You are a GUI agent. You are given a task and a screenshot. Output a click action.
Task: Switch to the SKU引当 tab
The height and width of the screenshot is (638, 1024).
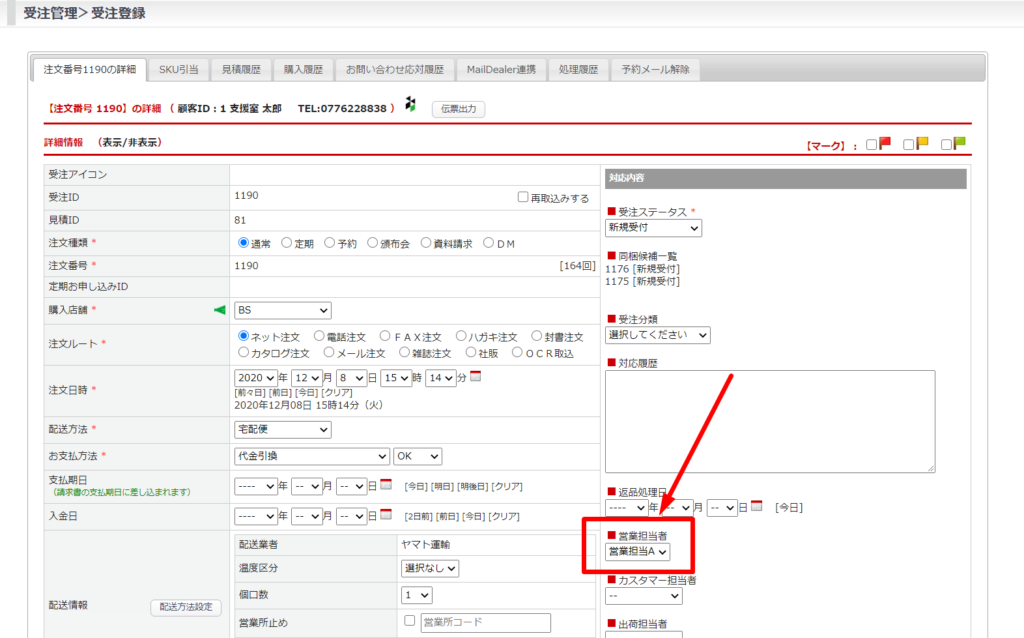178,70
